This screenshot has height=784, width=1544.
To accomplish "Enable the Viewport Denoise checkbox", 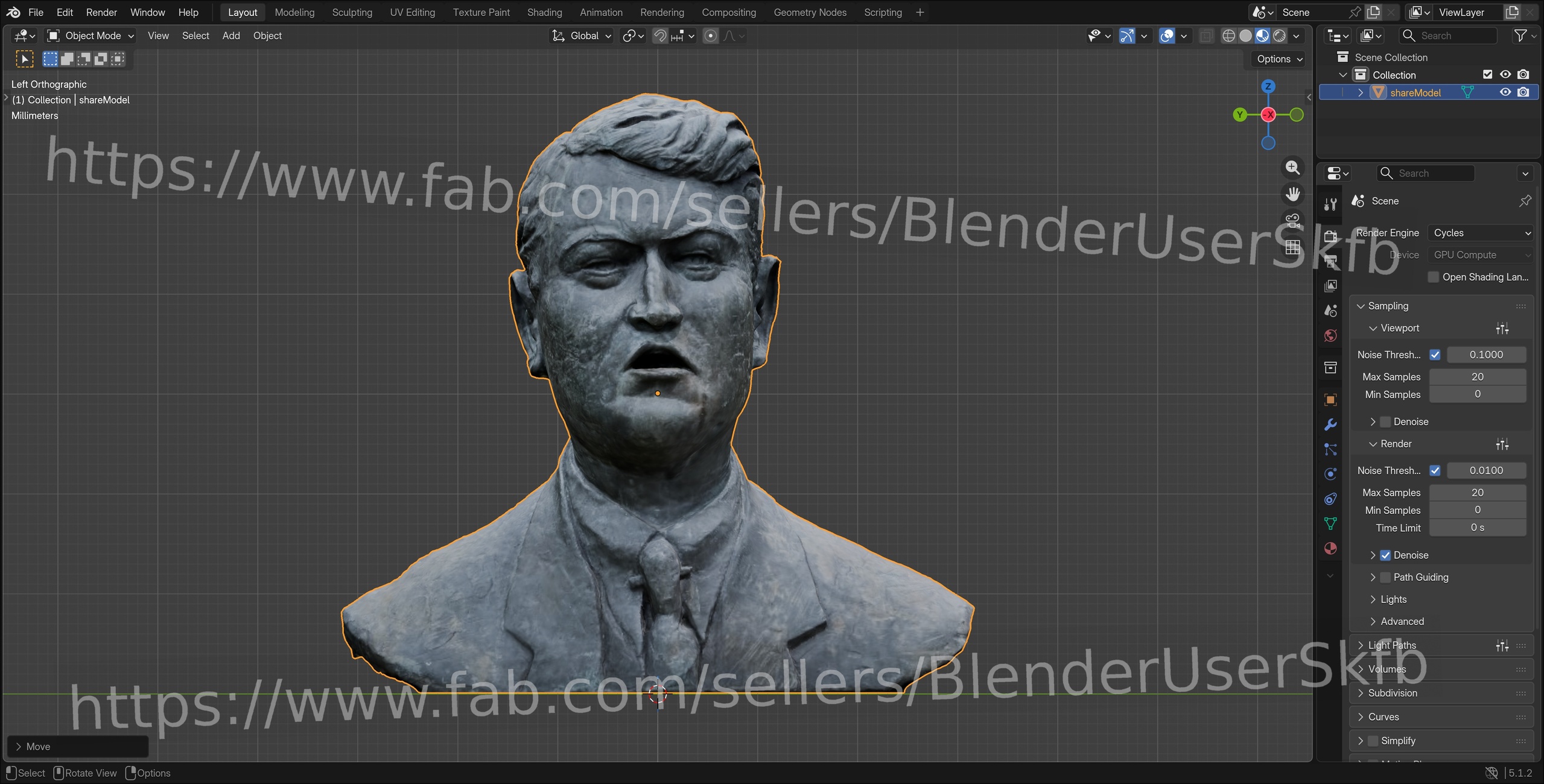I will point(1385,422).
